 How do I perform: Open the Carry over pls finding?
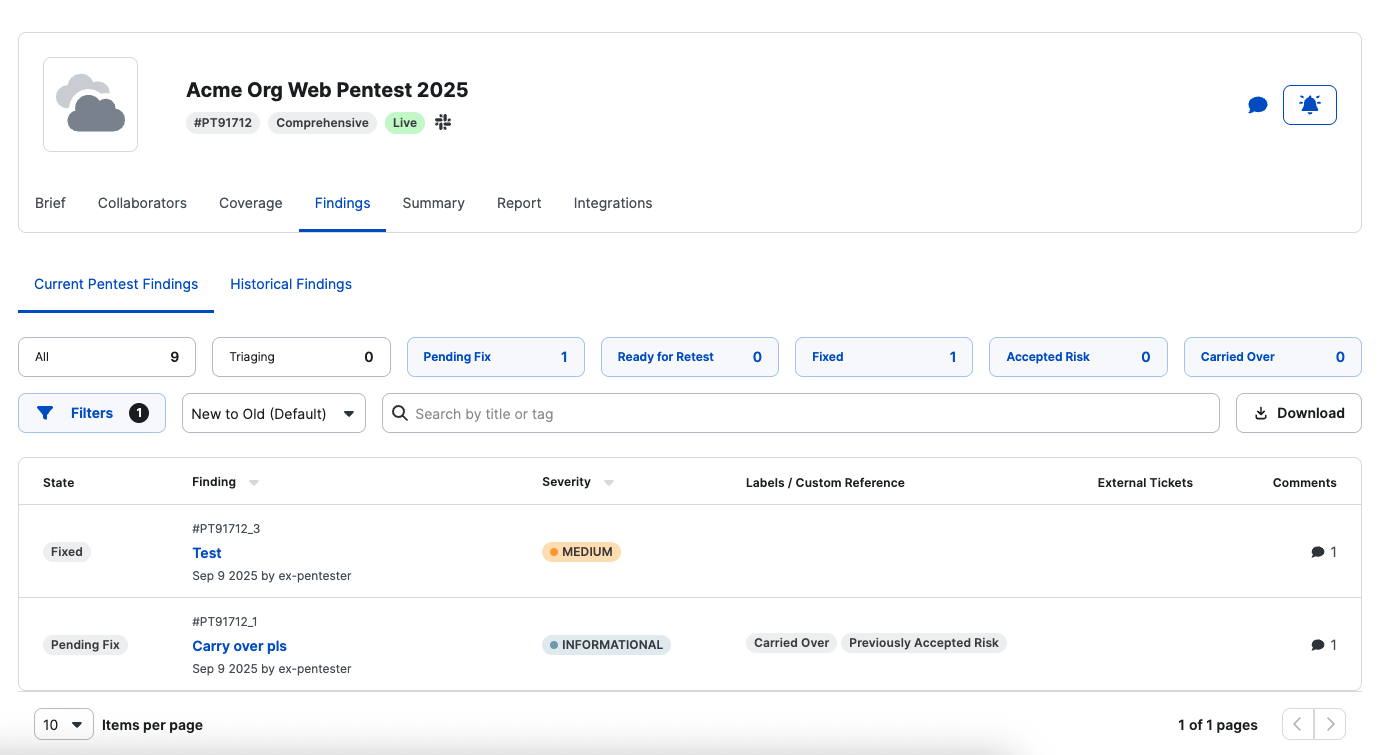[x=239, y=646]
